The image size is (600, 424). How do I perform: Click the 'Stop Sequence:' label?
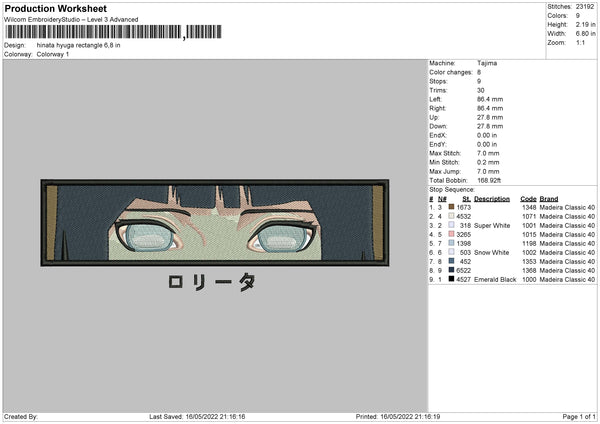tap(452, 190)
